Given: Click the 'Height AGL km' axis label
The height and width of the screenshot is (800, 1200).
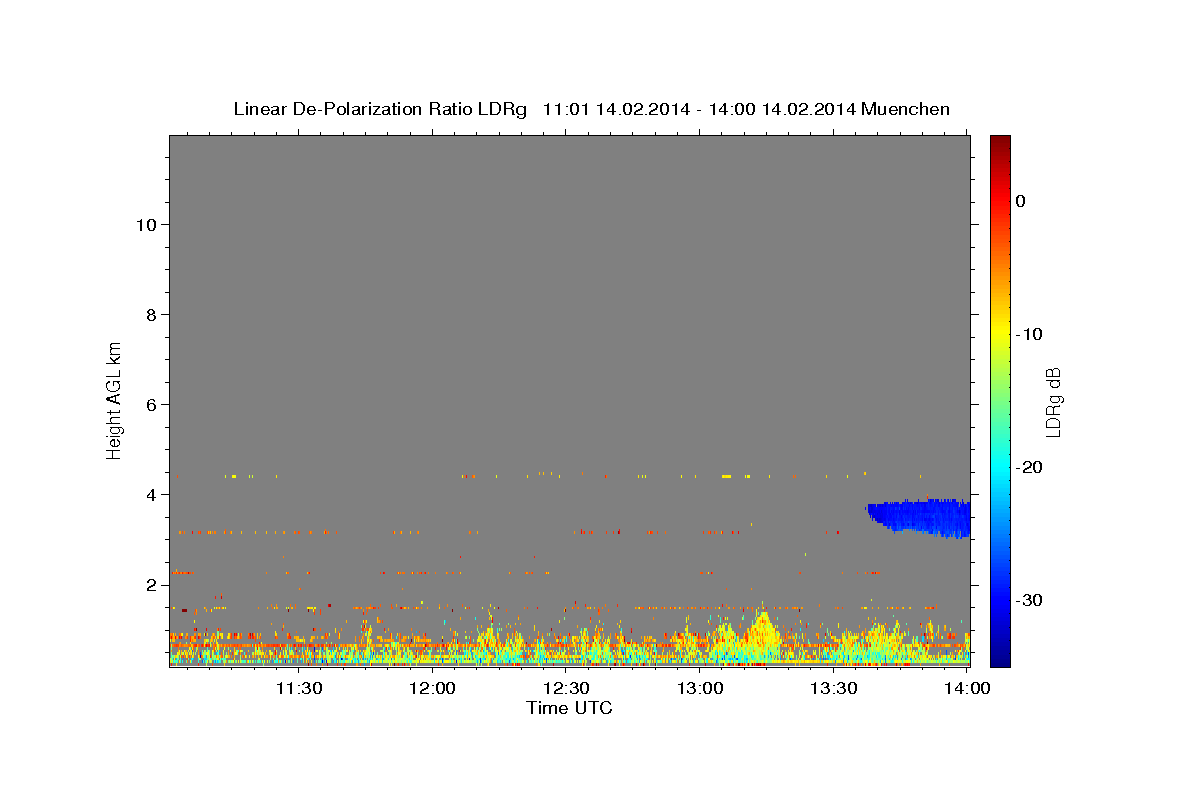Looking at the screenshot, I should [114, 400].
